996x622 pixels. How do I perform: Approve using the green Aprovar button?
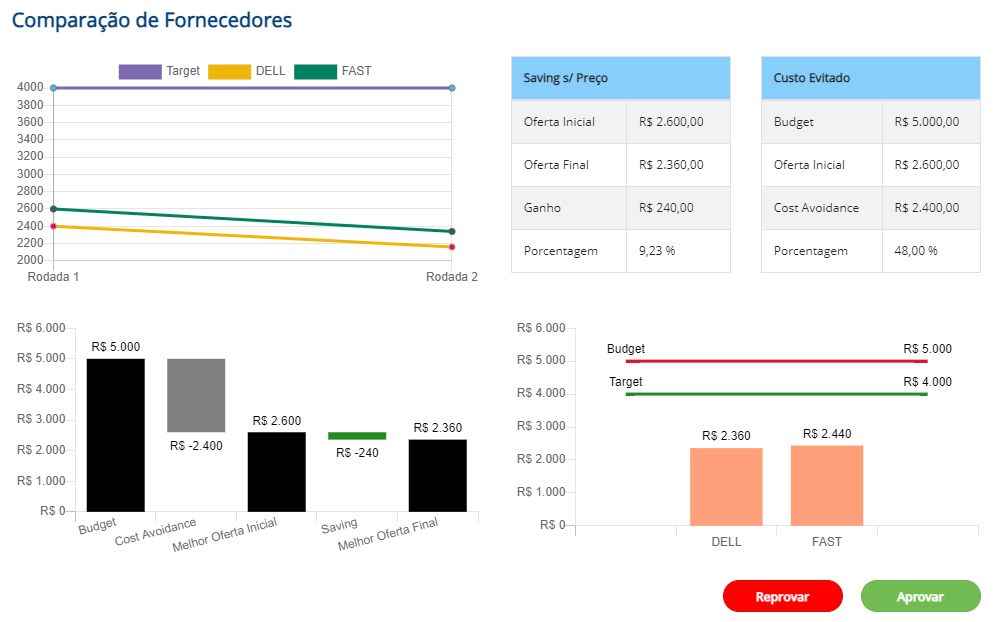pos(920,597)
